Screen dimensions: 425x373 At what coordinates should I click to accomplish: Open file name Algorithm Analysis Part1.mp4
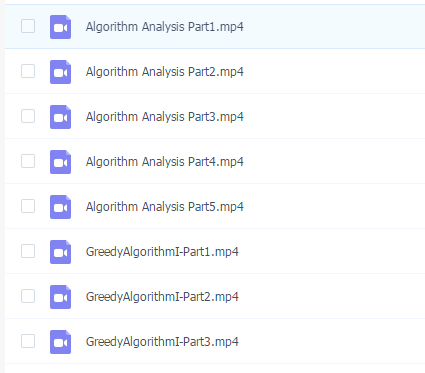(165, 27)
